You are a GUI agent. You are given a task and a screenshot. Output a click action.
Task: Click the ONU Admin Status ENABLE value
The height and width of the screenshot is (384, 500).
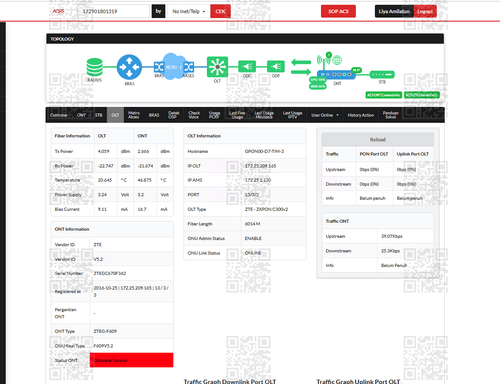point(253,238)
